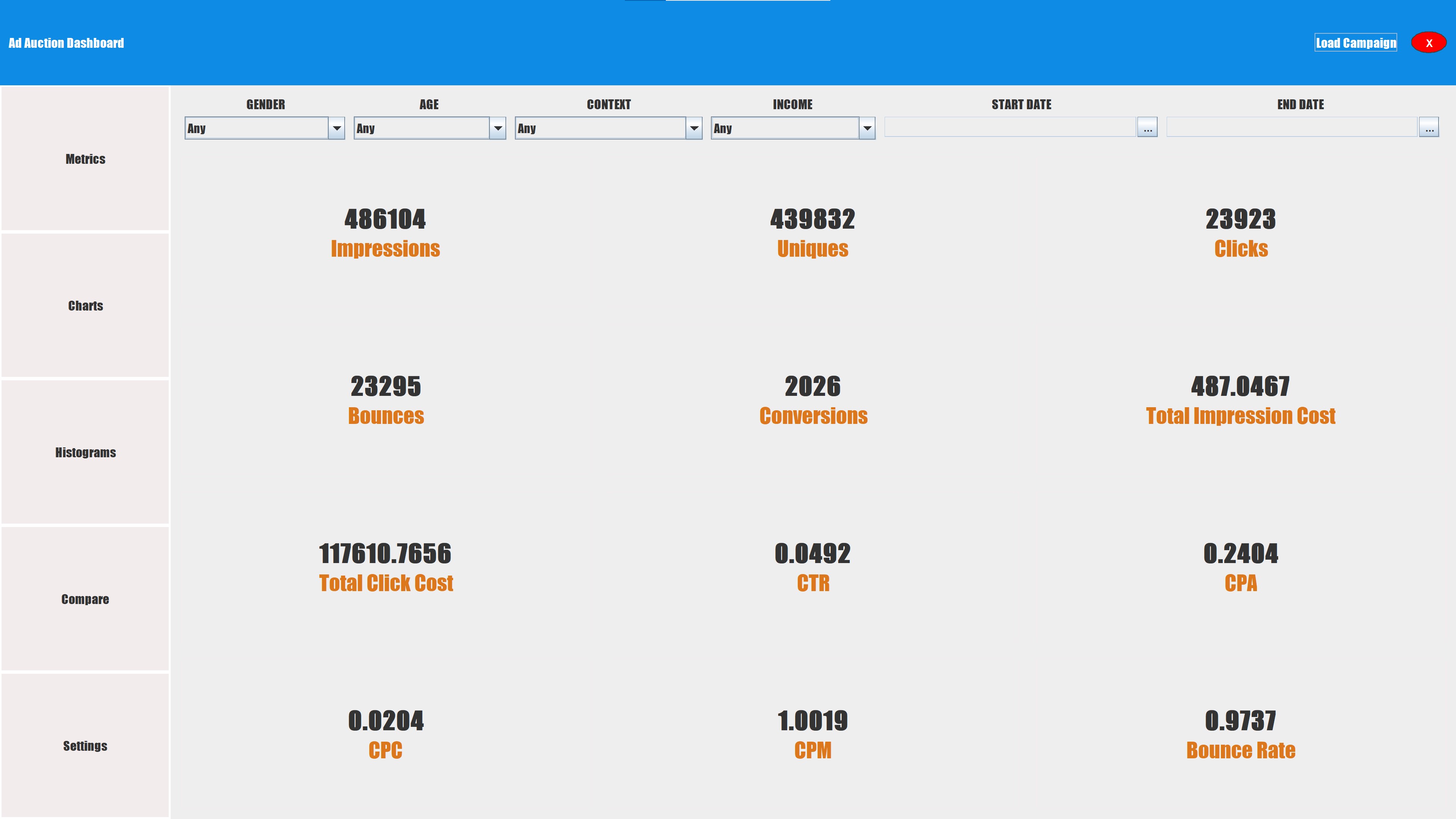Open the End Date picker ellipsis button
1456x819 pixels.
coord(1429,128)
